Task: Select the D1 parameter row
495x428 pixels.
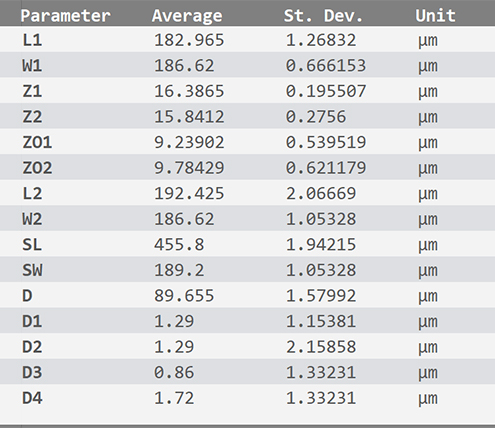Action: pos(247,321)
